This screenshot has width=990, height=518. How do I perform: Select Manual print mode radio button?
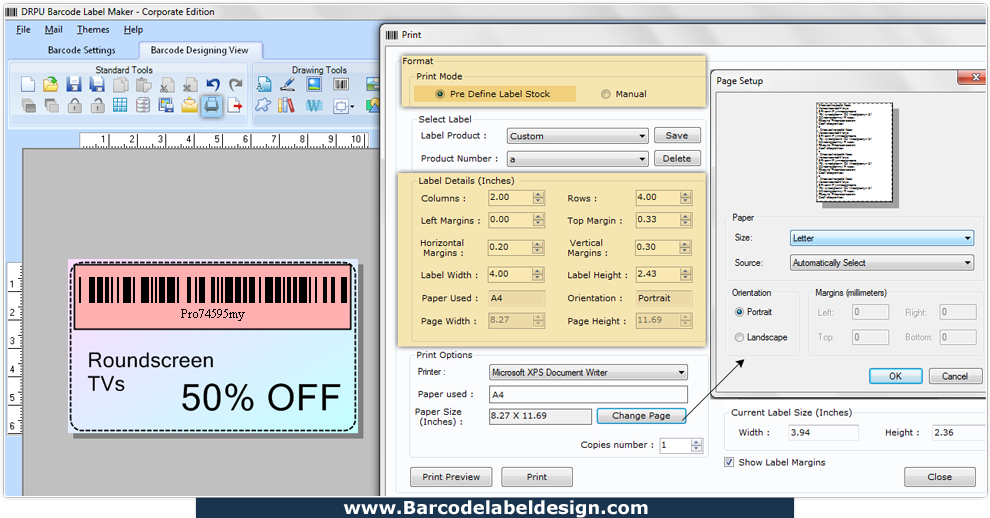click(x=605, y=93)
